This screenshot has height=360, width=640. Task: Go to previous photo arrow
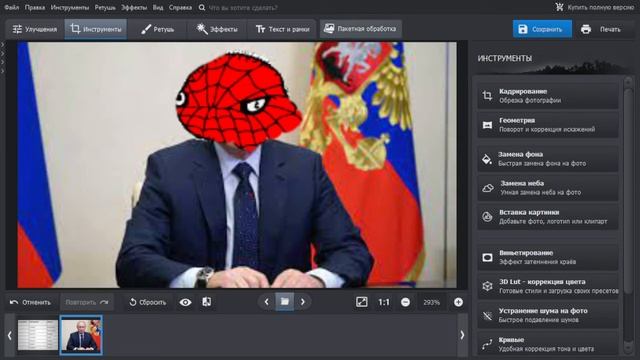click(267, 302)
